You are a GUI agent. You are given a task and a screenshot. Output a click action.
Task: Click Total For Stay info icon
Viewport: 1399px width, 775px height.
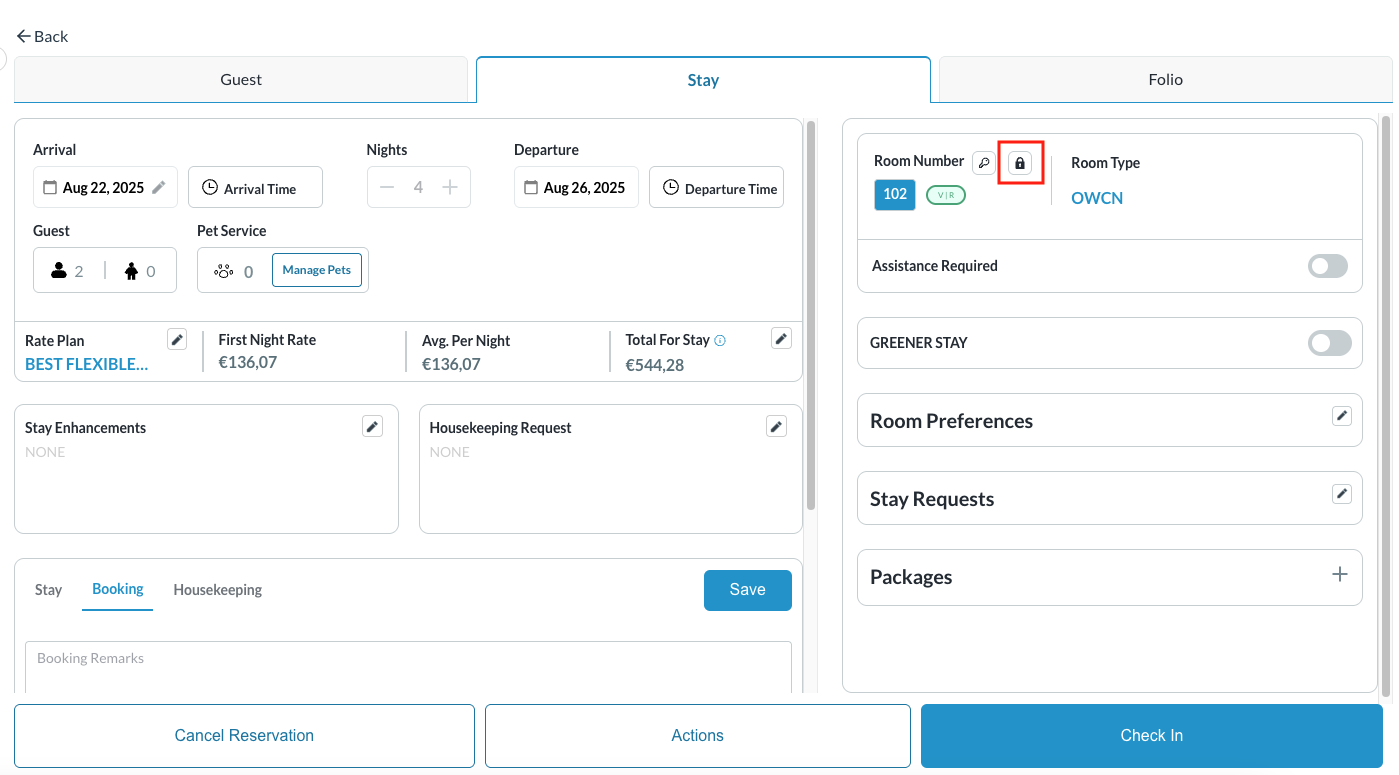720,340
